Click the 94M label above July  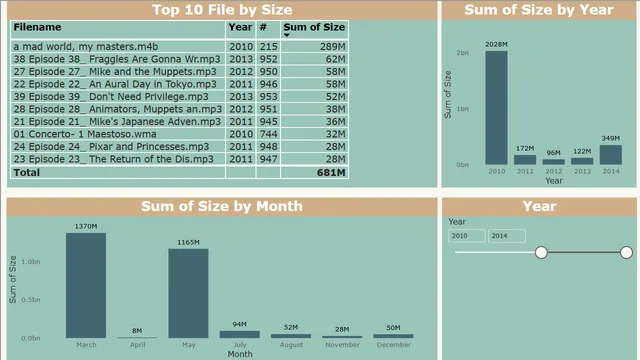(x=240, y=324)
